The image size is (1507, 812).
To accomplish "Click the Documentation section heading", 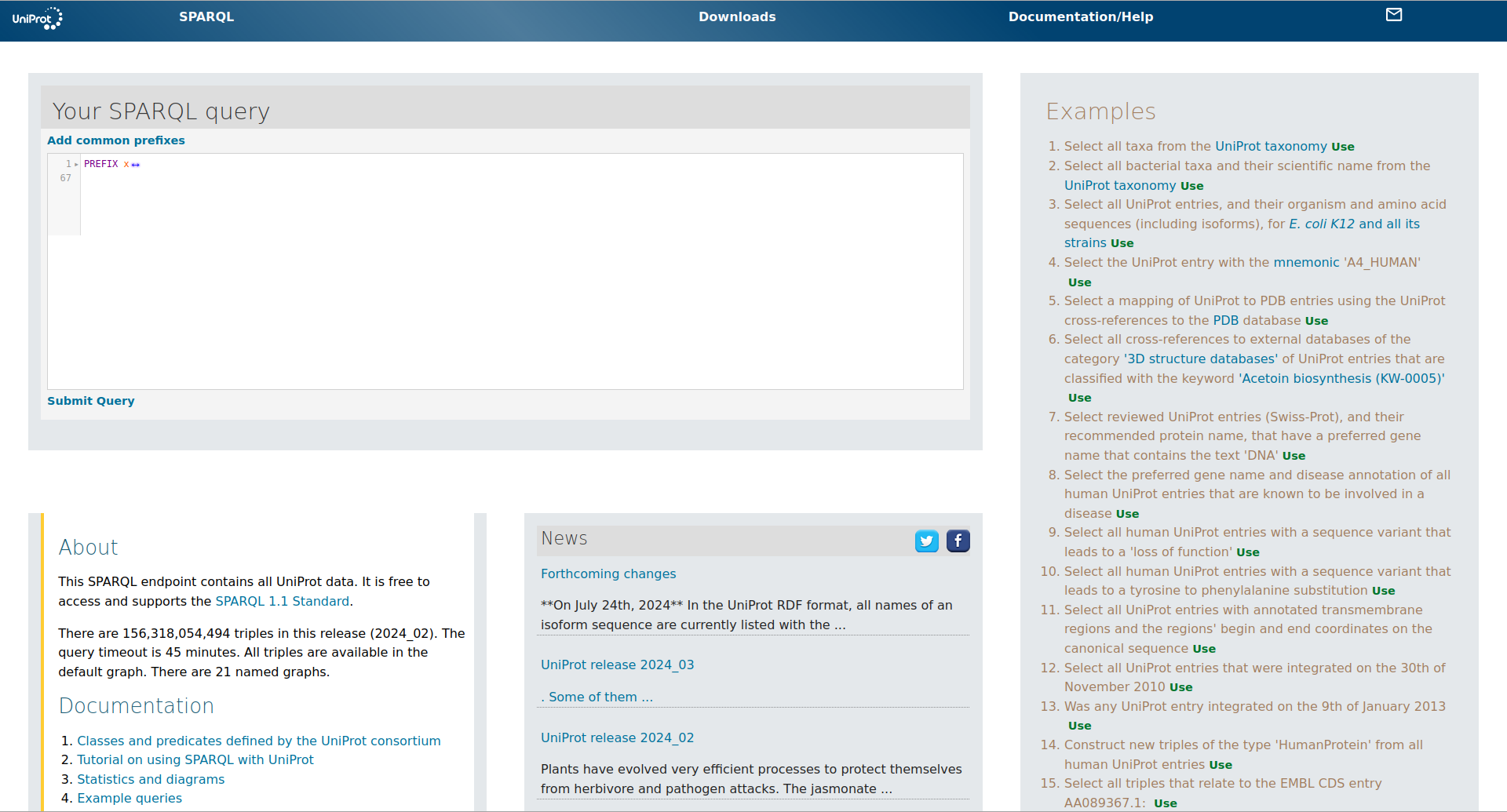I will [x=137, y=706].
